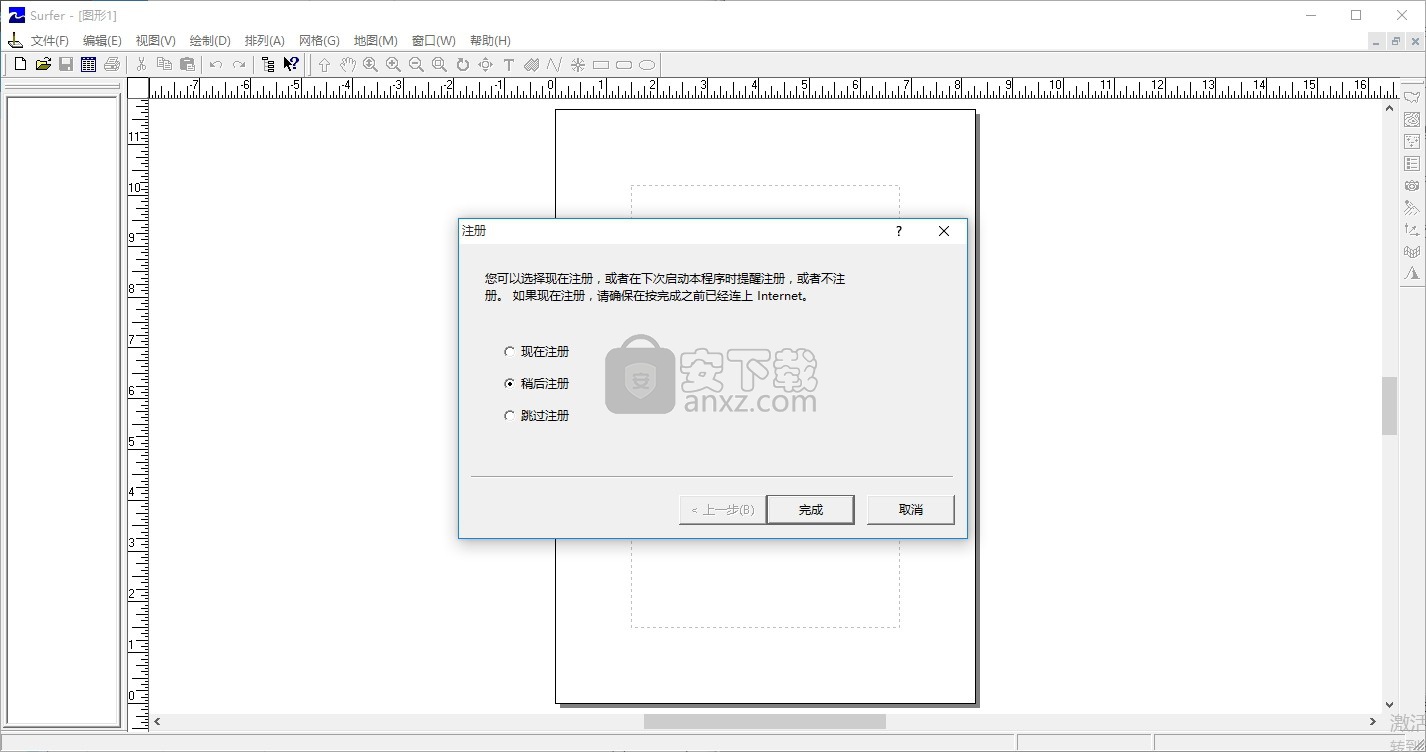Select the Rectangle drawing tool
This screenshot has height=752, width=1426.
click(601, 64)
